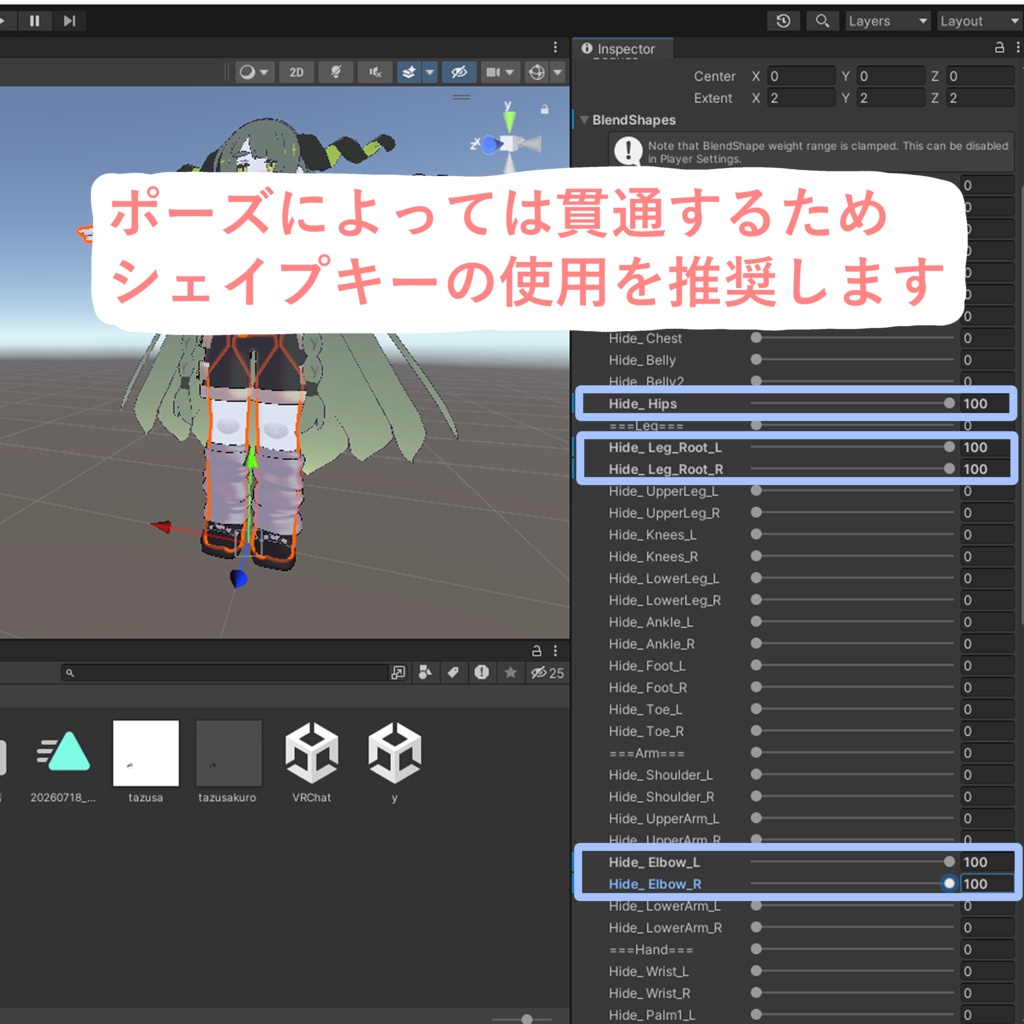Toggle 2D view mode in Scene

click(x=296, y=72)
